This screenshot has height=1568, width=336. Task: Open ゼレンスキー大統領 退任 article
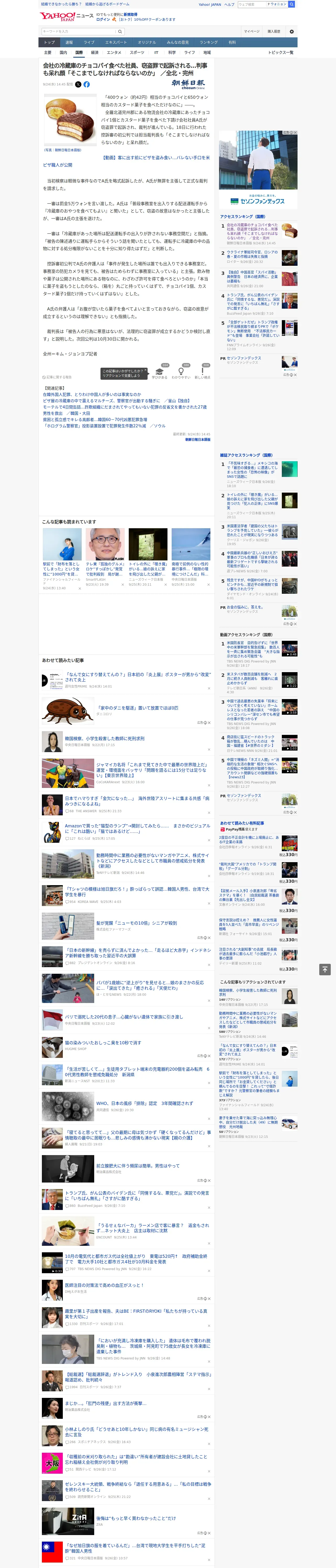tap(138, 1486)
